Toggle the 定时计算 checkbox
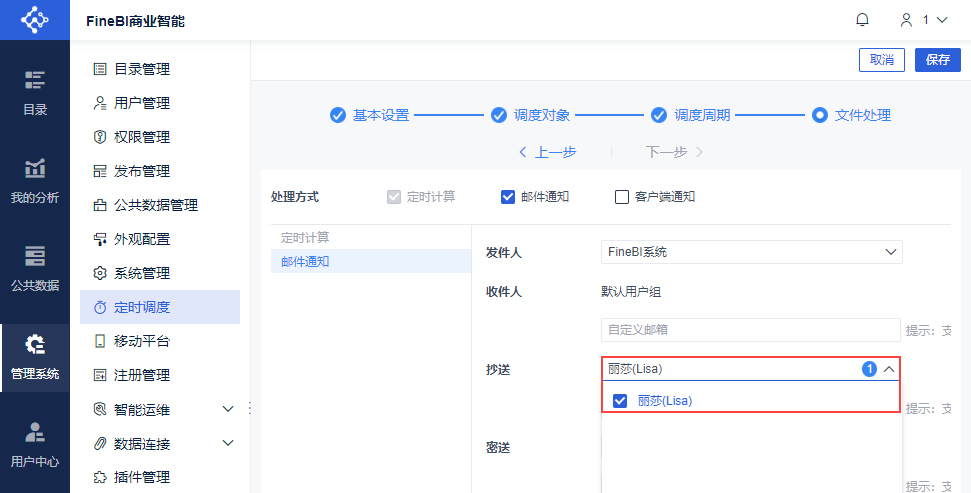The image size is (971, 493). pyautogui.click(x=394, y=197)
